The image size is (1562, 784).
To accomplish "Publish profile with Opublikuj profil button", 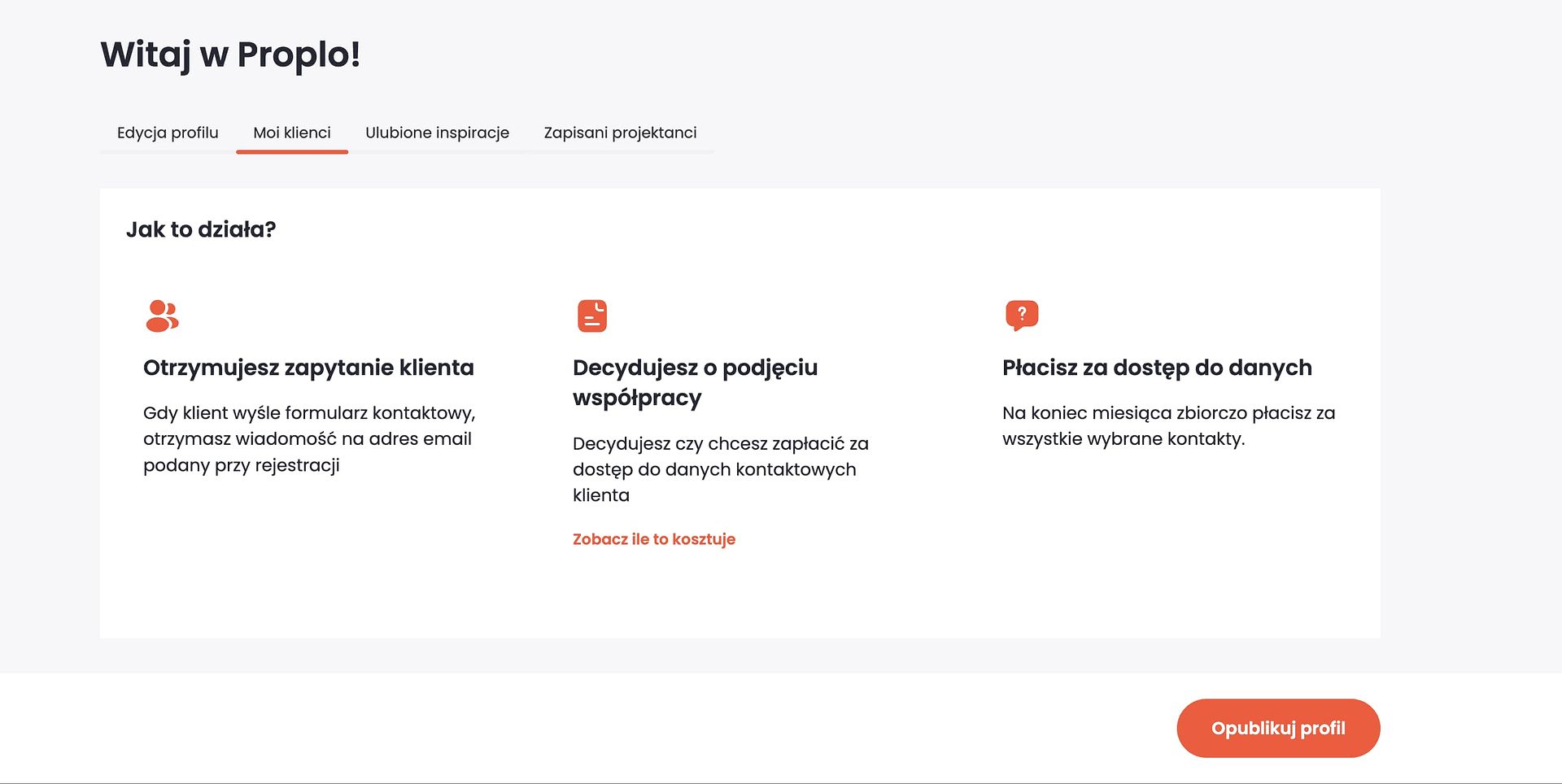I will tap(1278, 728).
